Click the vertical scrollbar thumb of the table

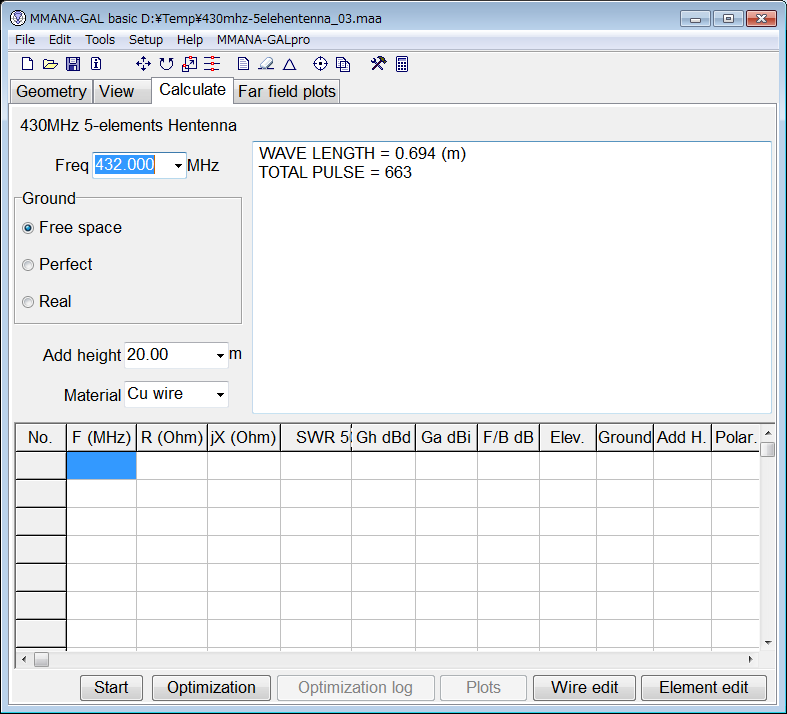coord(768,449)
